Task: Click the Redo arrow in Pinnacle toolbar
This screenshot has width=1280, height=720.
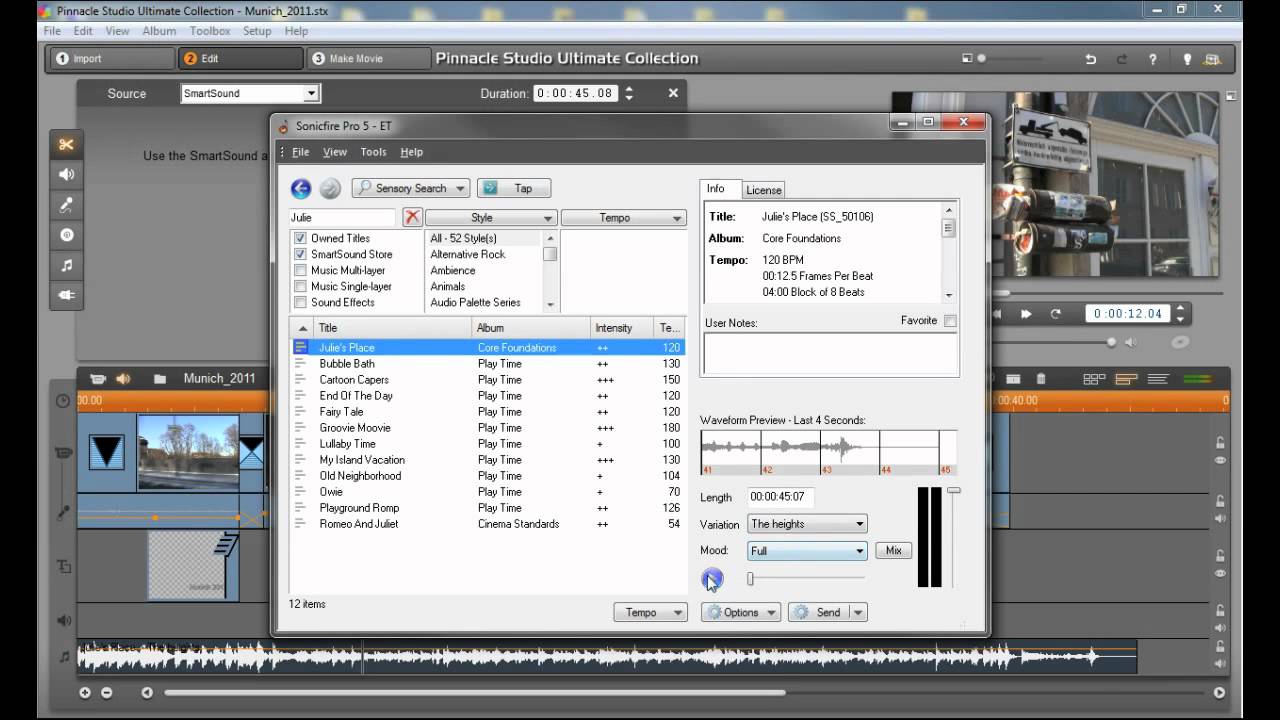Action: point(1122,59)
